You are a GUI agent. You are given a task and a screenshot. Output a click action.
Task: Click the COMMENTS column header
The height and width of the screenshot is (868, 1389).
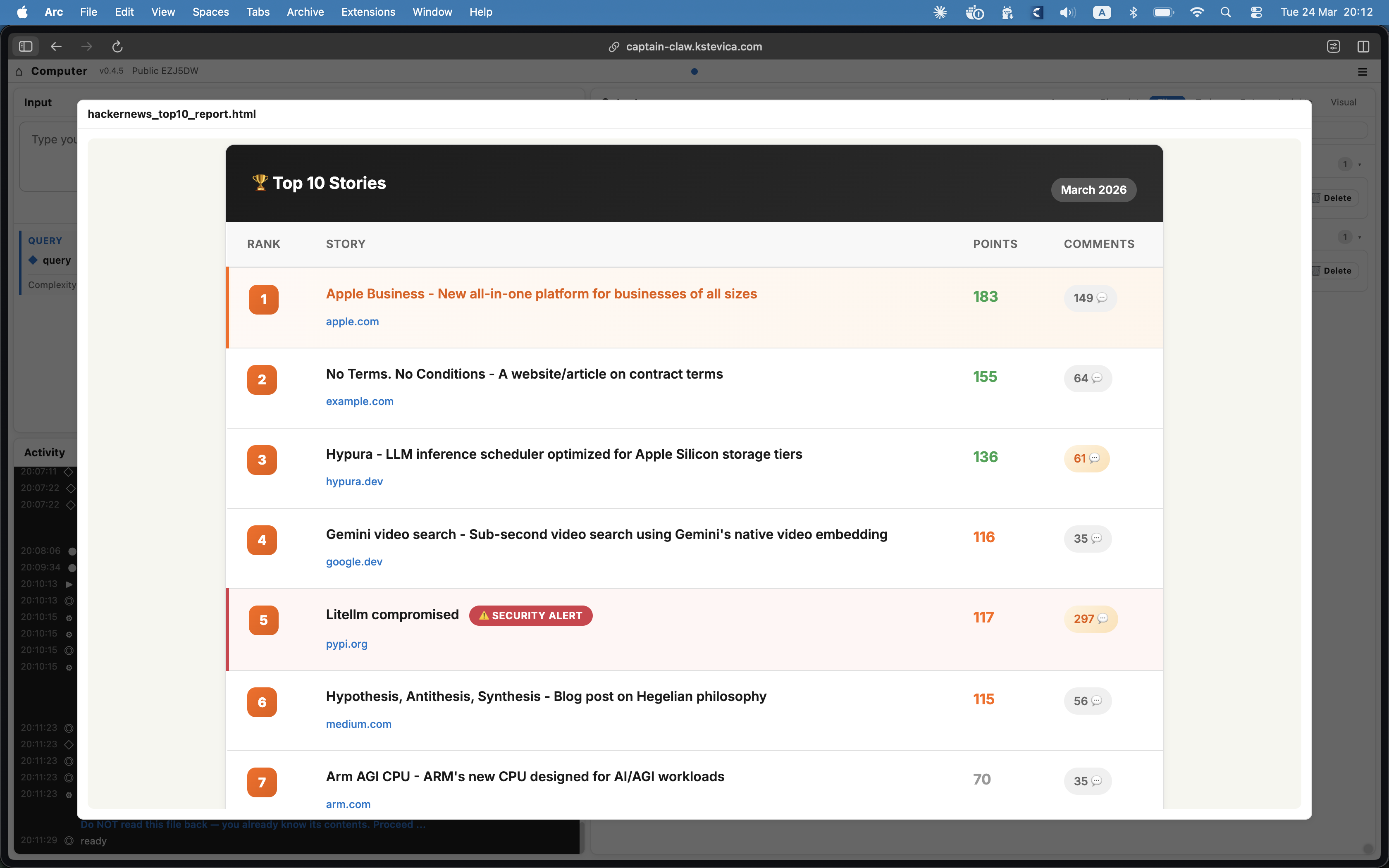coord(1098,244)
